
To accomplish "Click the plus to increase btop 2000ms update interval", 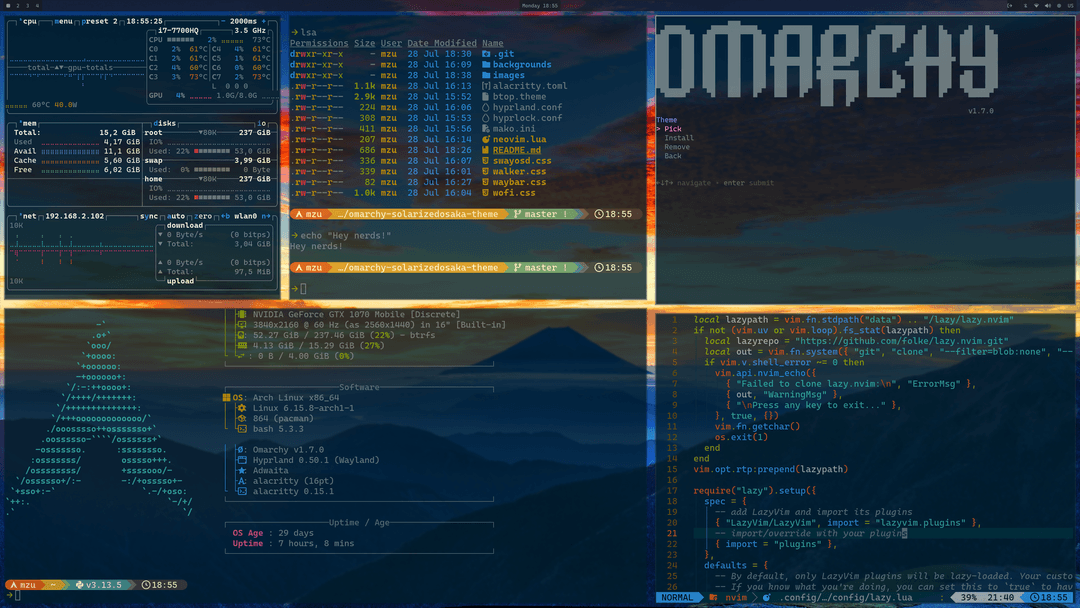I will 264,19.
